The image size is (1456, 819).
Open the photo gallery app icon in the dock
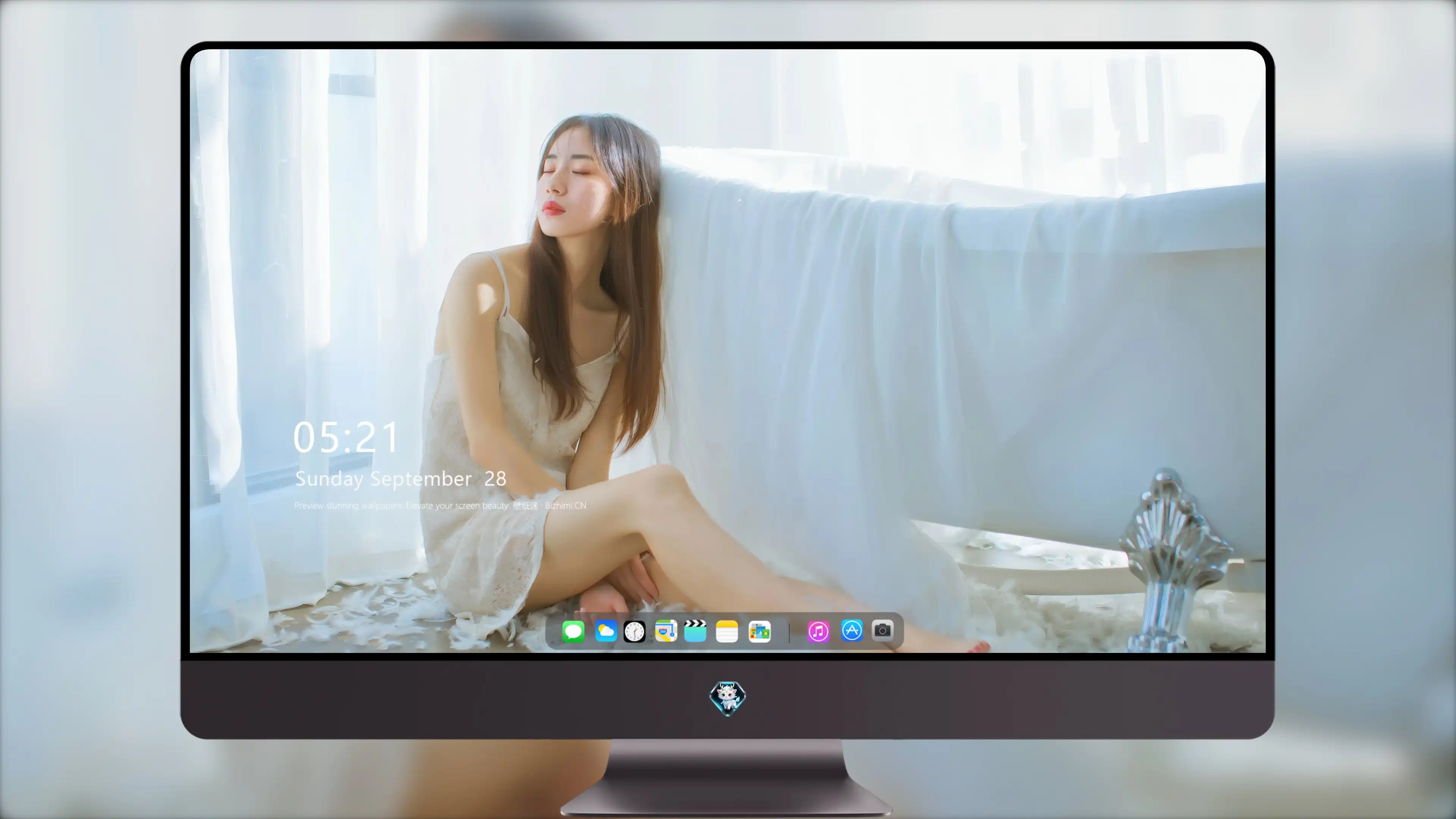tap(759, 631)
